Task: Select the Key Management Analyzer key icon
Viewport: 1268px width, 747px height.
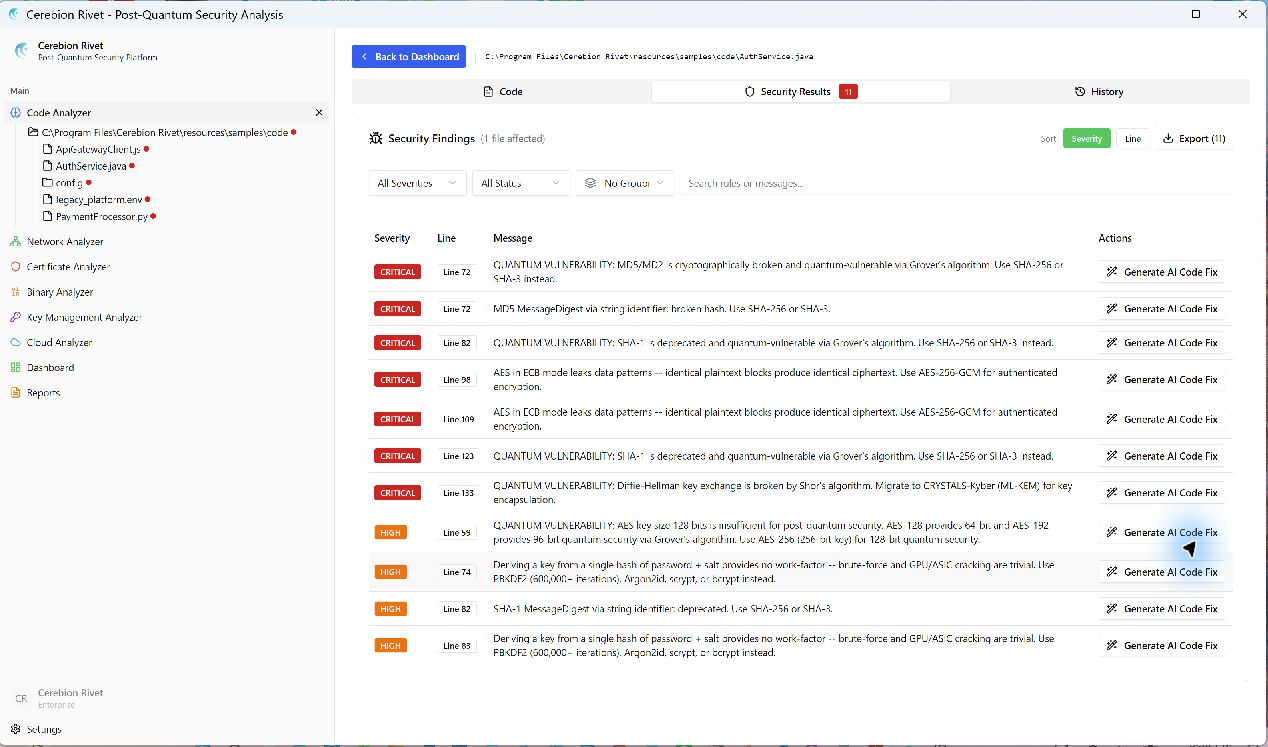Action: [x=15, y=317]
